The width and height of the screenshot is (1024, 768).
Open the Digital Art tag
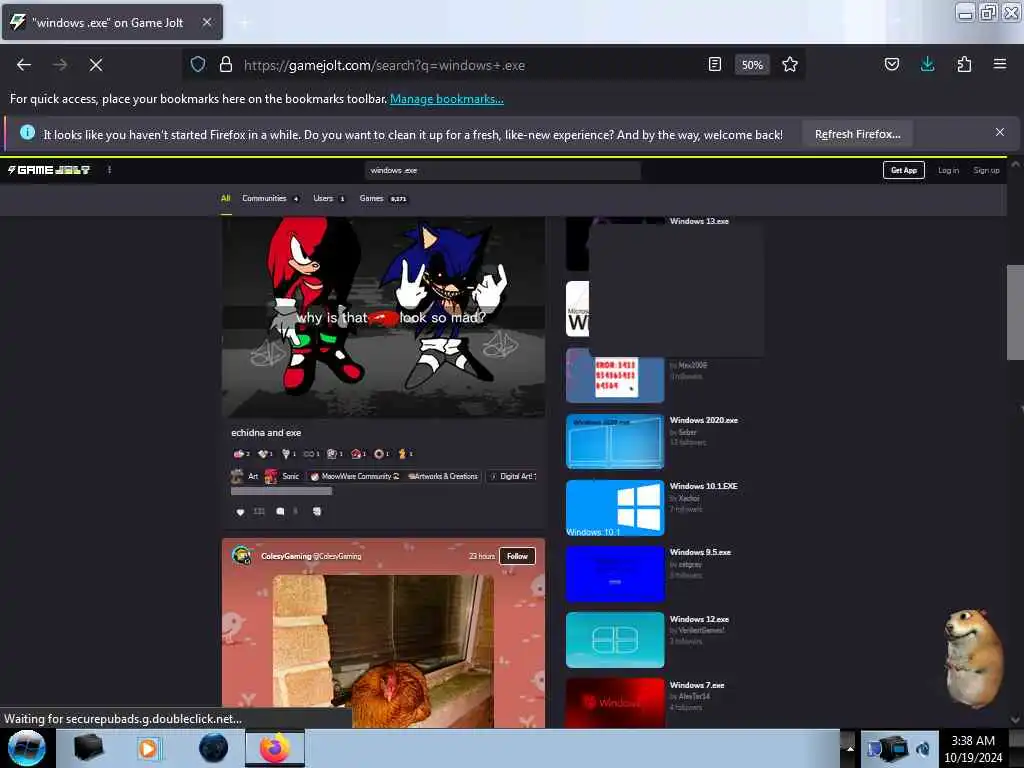[513, 477]
